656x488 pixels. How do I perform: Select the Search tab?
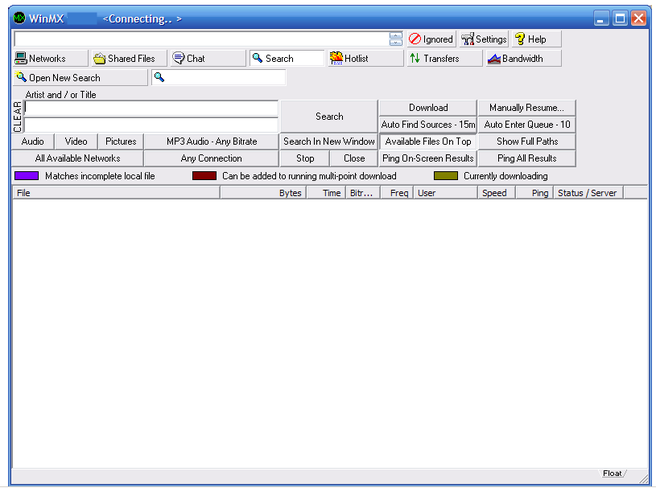(287, 58)
